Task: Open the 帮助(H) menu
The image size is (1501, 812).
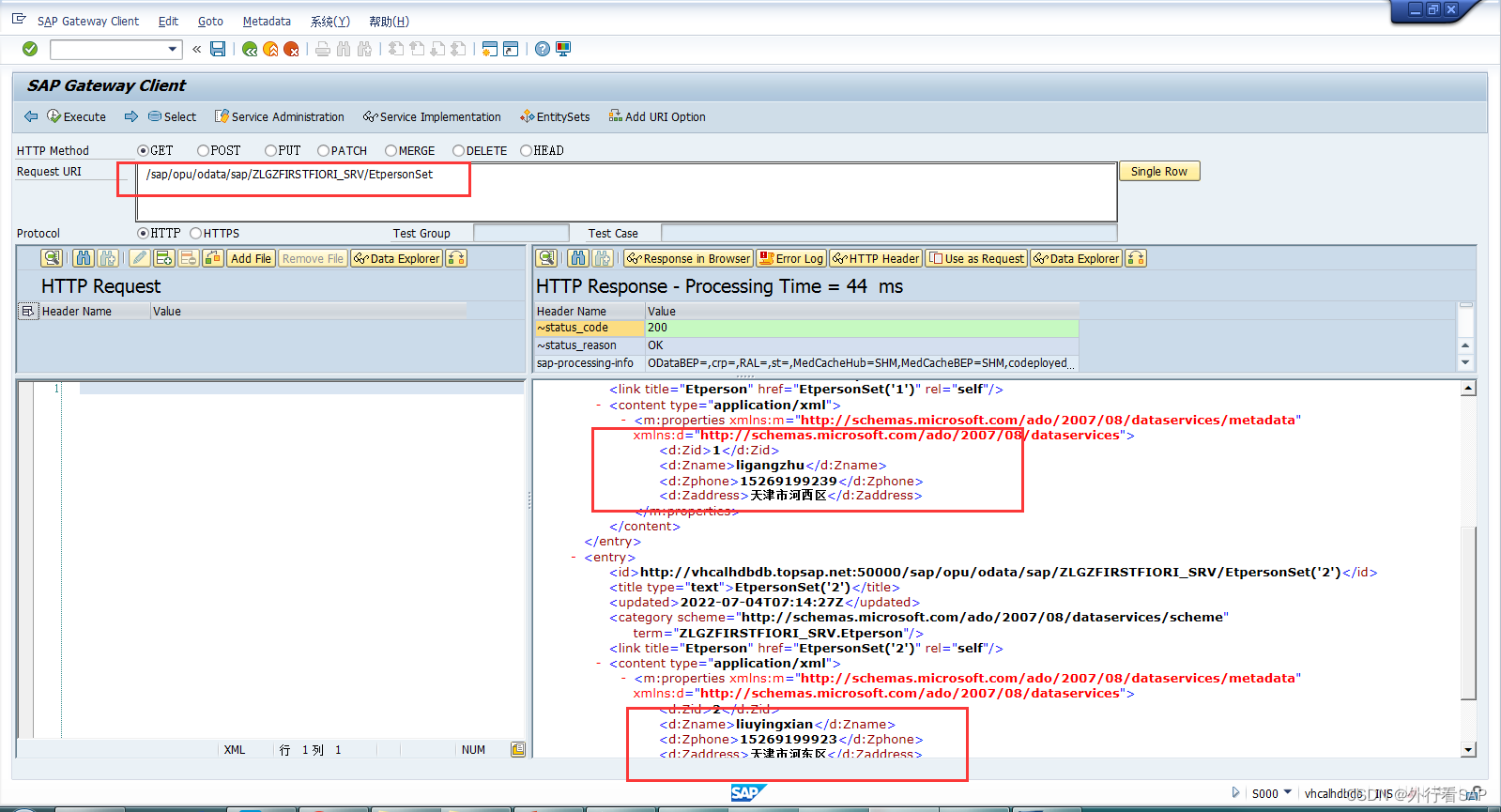Action: pyautogui.click(x=389, y=21)
